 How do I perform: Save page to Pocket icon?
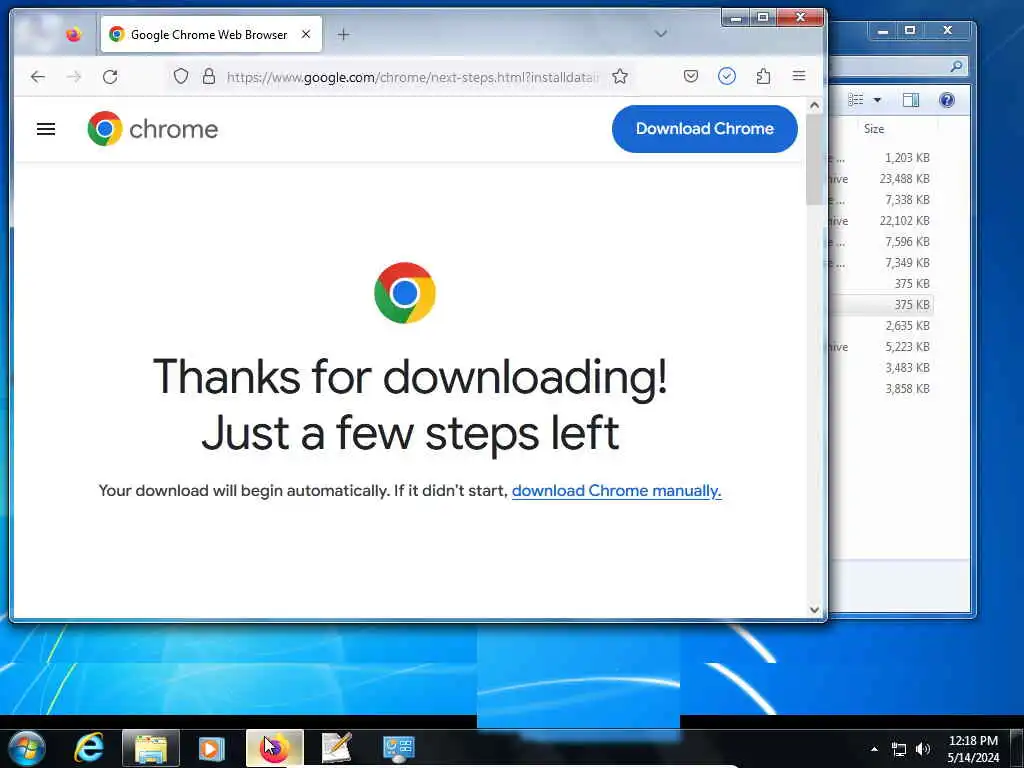pos(690,76)
